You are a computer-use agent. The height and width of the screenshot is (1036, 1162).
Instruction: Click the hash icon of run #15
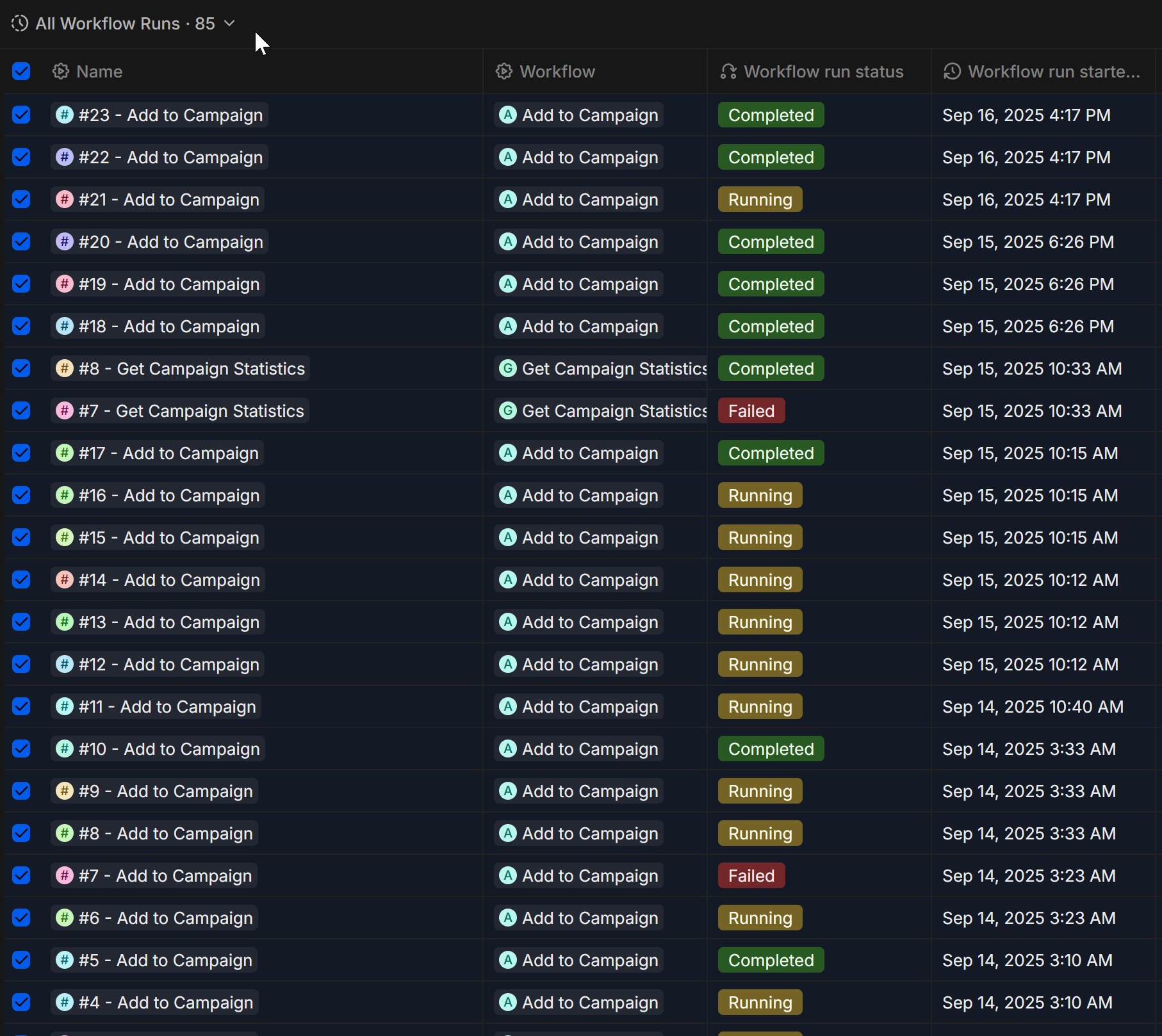coord(65,537)
